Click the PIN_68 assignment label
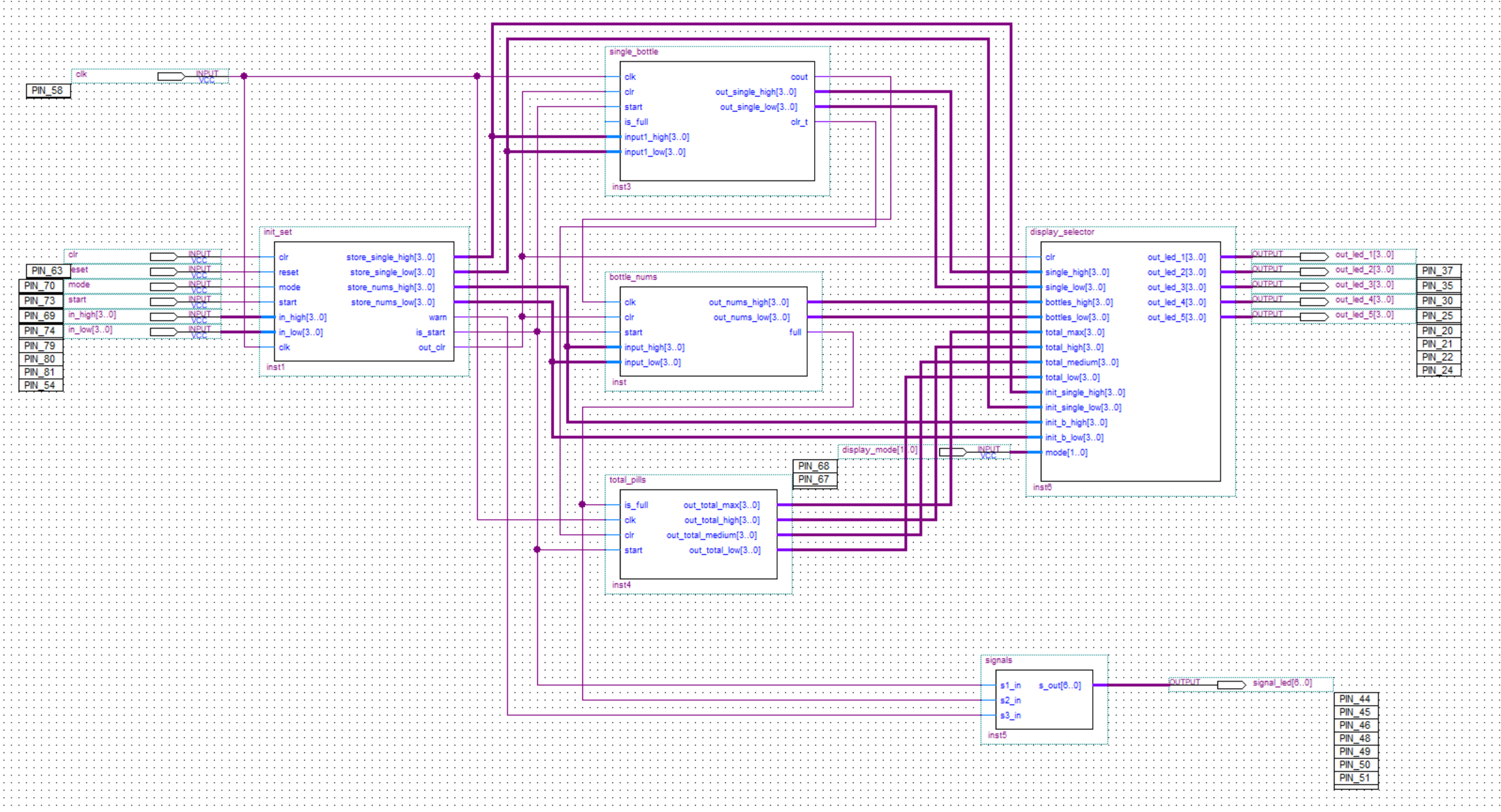Screen dimensions: 1501x812 [x=813, y=466]
